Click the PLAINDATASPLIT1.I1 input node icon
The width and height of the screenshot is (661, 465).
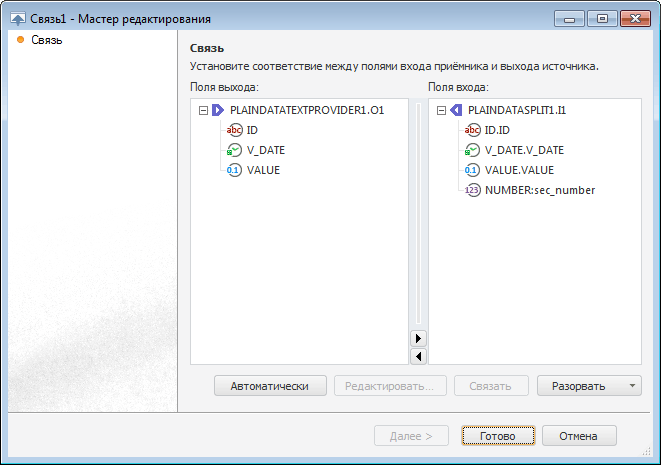coord(456,110)
